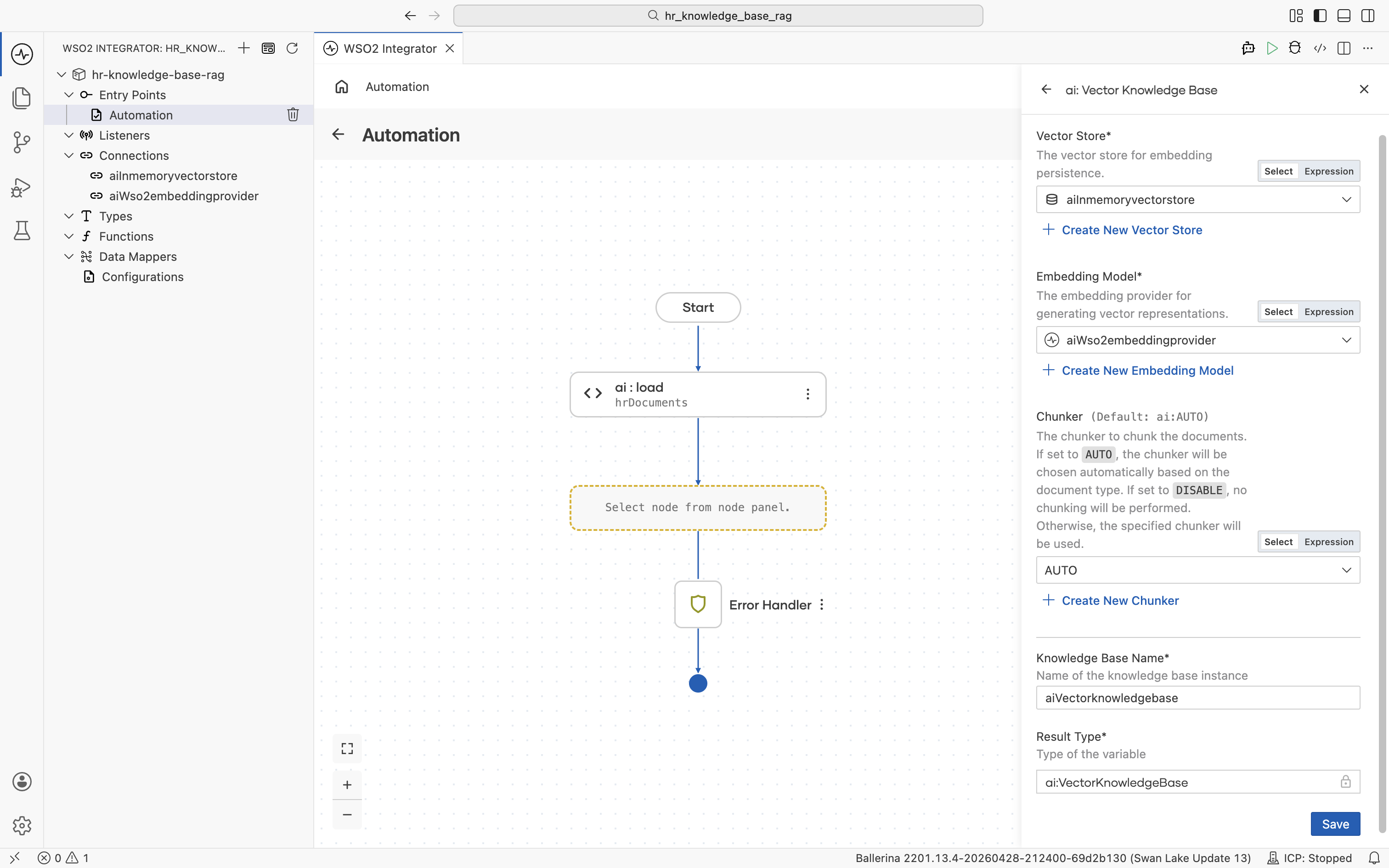The width and height of the screenshot is (1389, 868).
Task: Switch Chunker to Expression mode
Action: coord(1329,542)
